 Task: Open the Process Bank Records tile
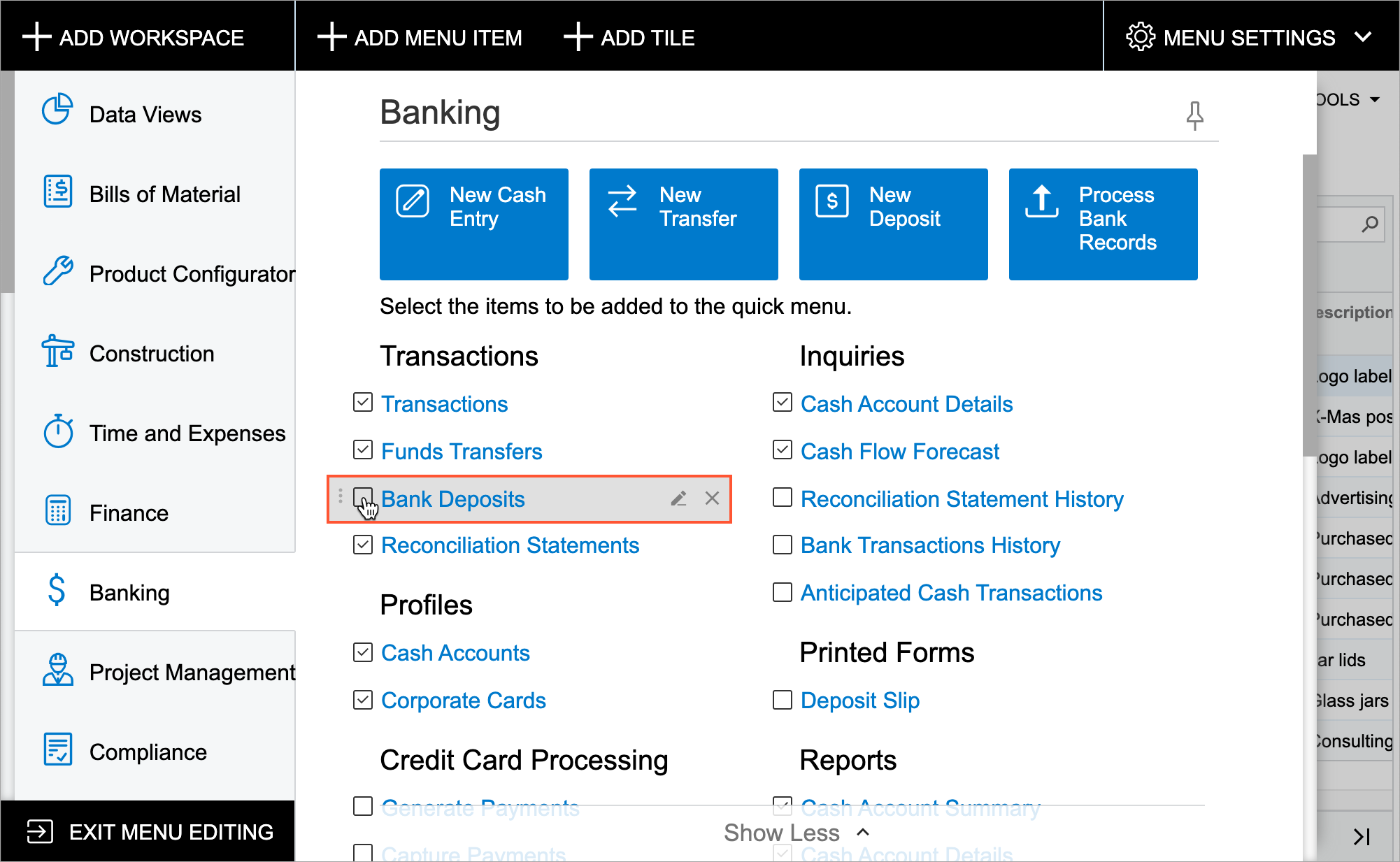point(1103,224)
